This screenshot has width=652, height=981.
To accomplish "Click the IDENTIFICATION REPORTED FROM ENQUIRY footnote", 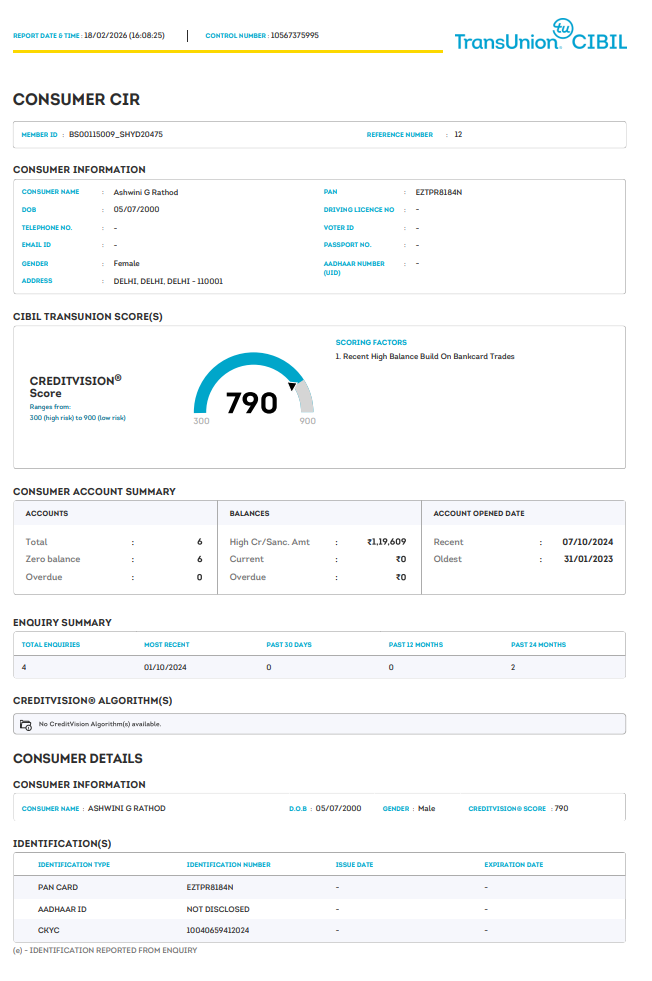I will [x=105, y=950].
